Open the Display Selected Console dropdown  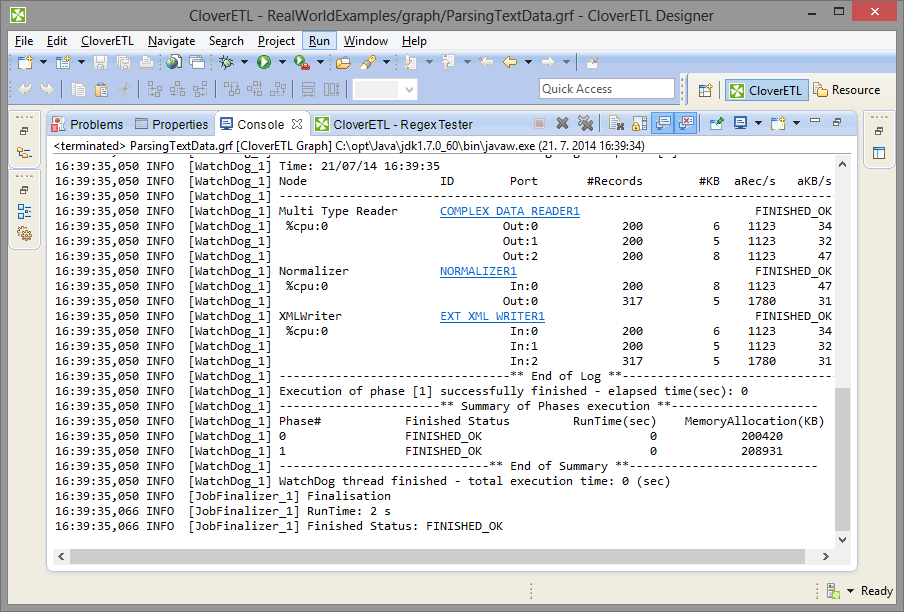(x=758, y=123)
